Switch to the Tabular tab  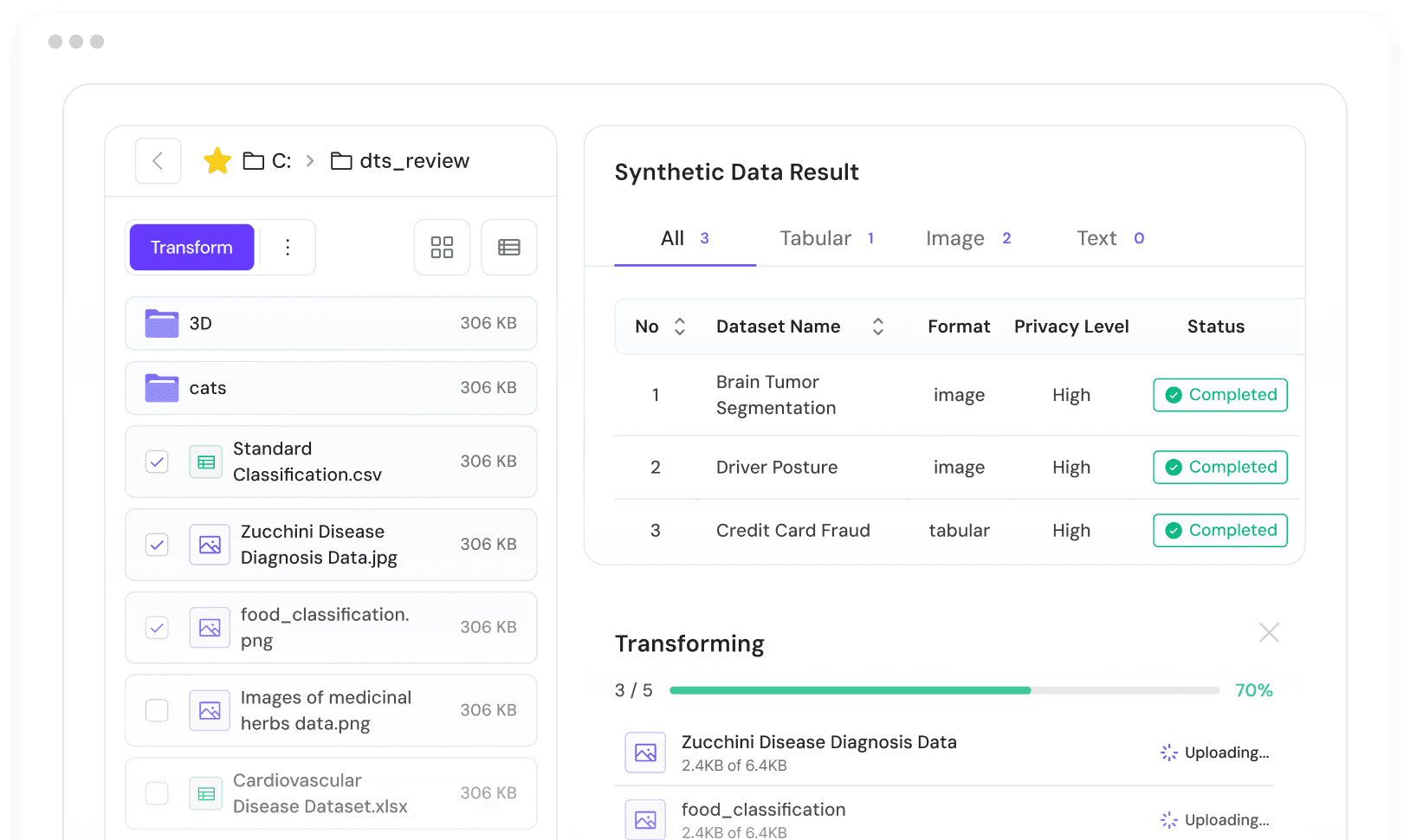815,238
